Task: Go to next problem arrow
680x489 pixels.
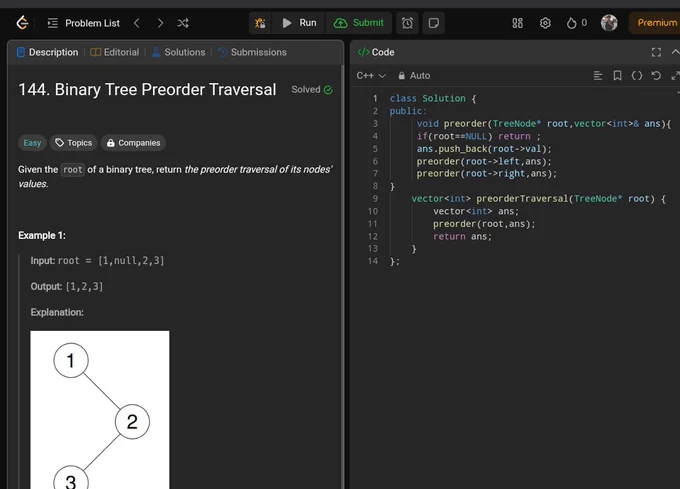Action: [160, 23]
